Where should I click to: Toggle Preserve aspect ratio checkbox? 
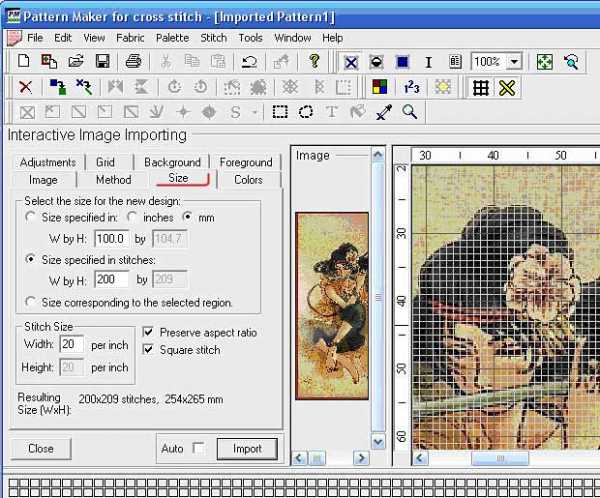pyautogui.click(x=149, y=332)
